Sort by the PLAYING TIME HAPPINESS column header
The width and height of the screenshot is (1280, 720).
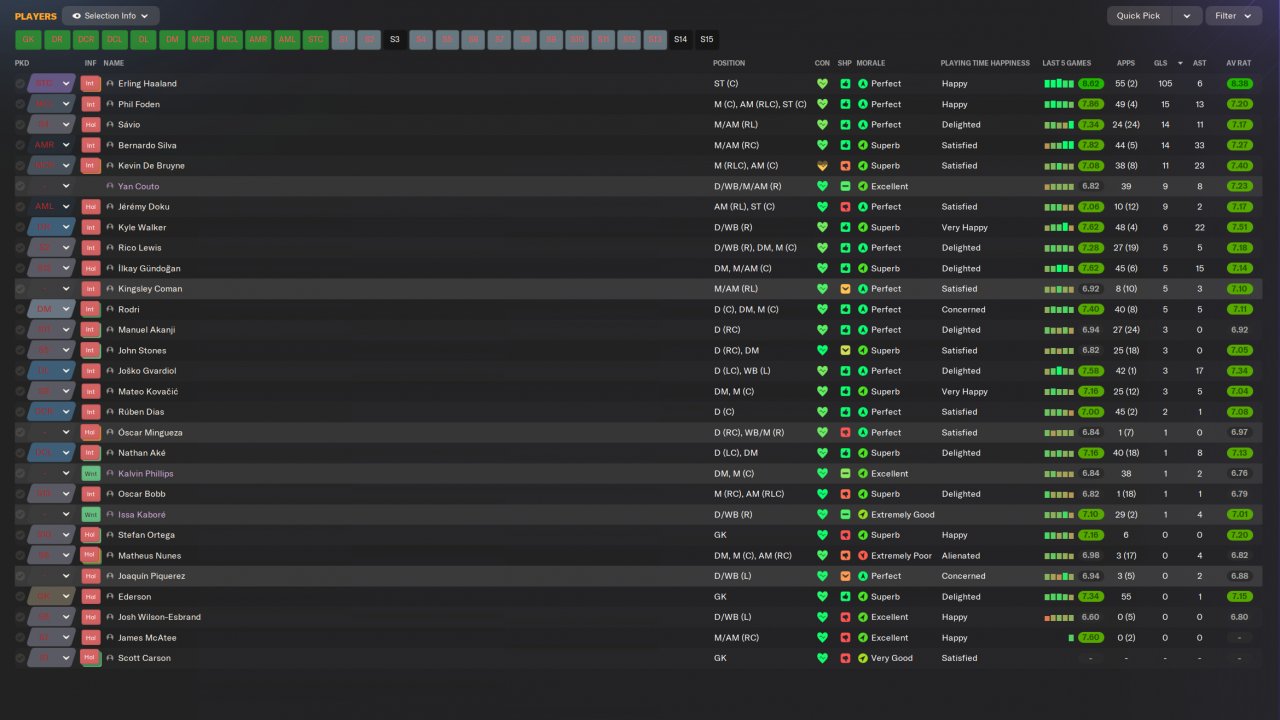click(x=985, y=63)
